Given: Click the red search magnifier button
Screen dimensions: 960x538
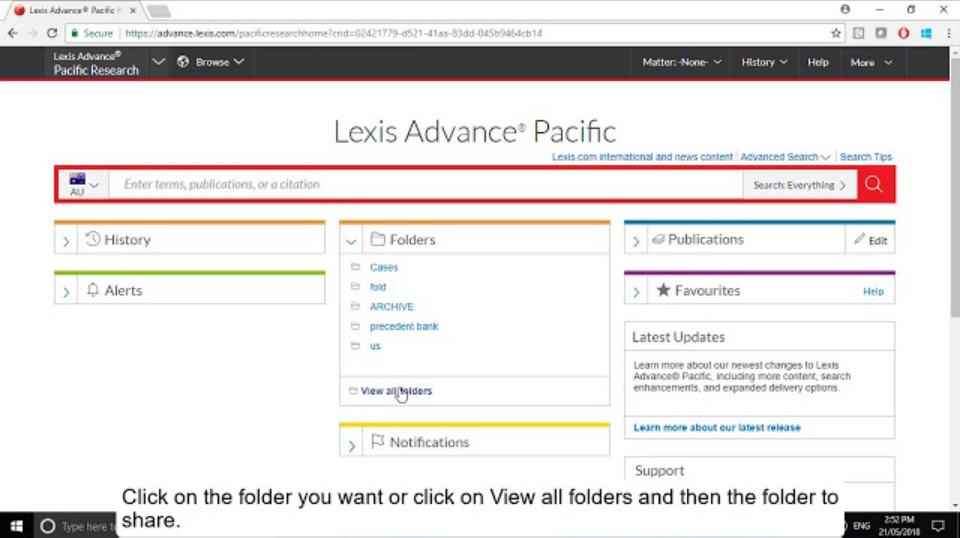Looking at the screenshot, I should (x=874, y=184).
